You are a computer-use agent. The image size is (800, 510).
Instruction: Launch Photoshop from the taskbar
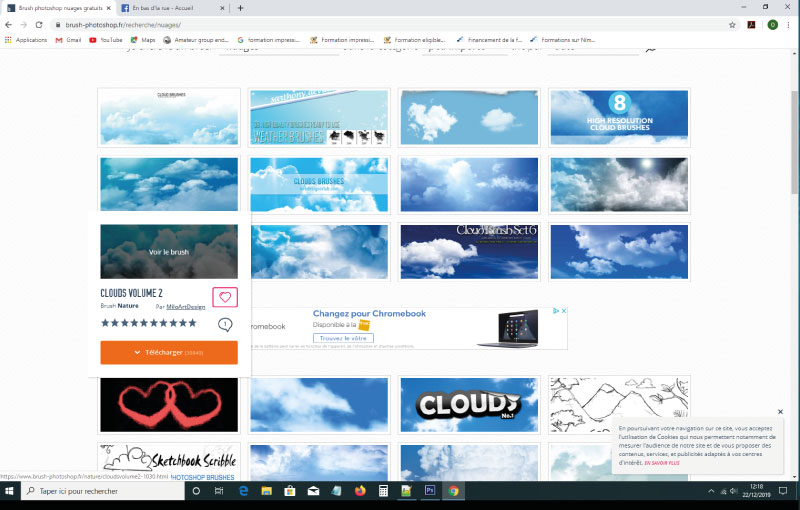click(x=430, y=491)
